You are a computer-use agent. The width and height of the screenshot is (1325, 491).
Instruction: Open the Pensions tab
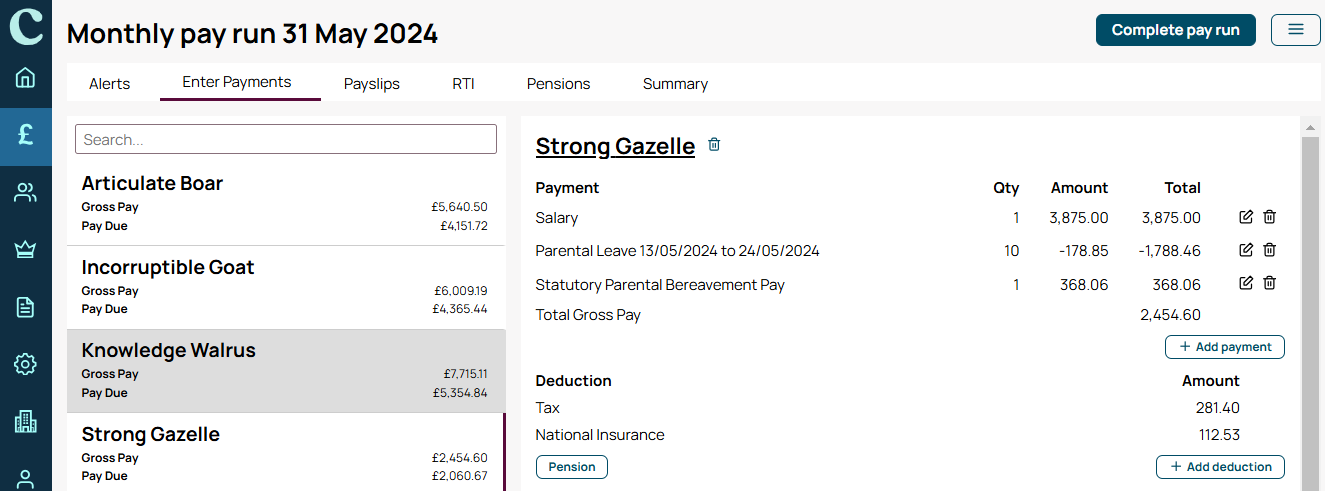[x=559, y=84]
